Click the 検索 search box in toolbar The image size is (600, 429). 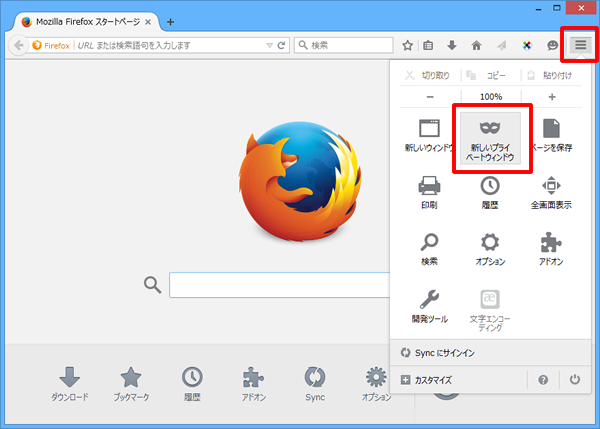point(344,45)
